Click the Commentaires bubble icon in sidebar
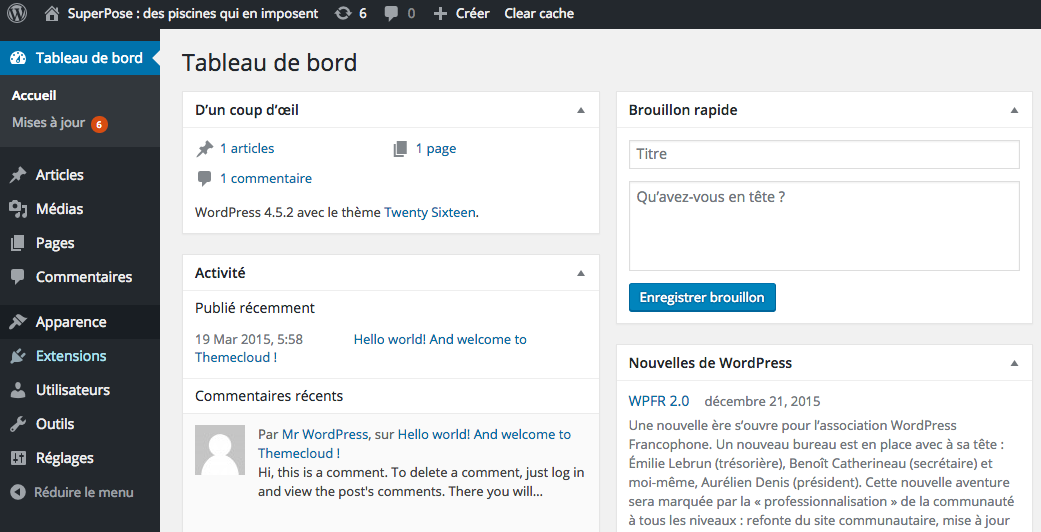The width and height of the screenshot is (1041, 532). [18, 277]
